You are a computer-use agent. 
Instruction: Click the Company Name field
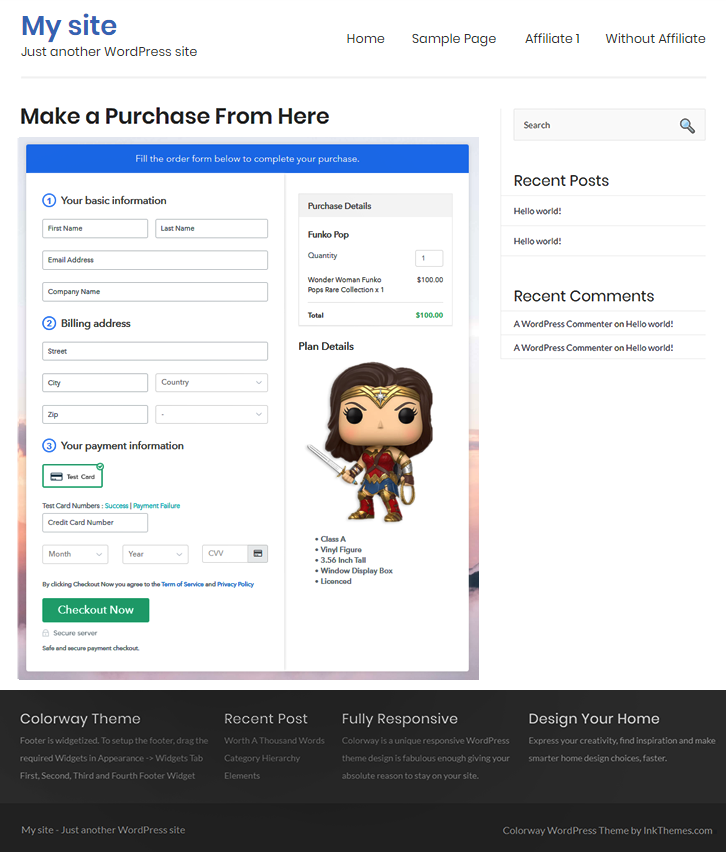point(155,292)
